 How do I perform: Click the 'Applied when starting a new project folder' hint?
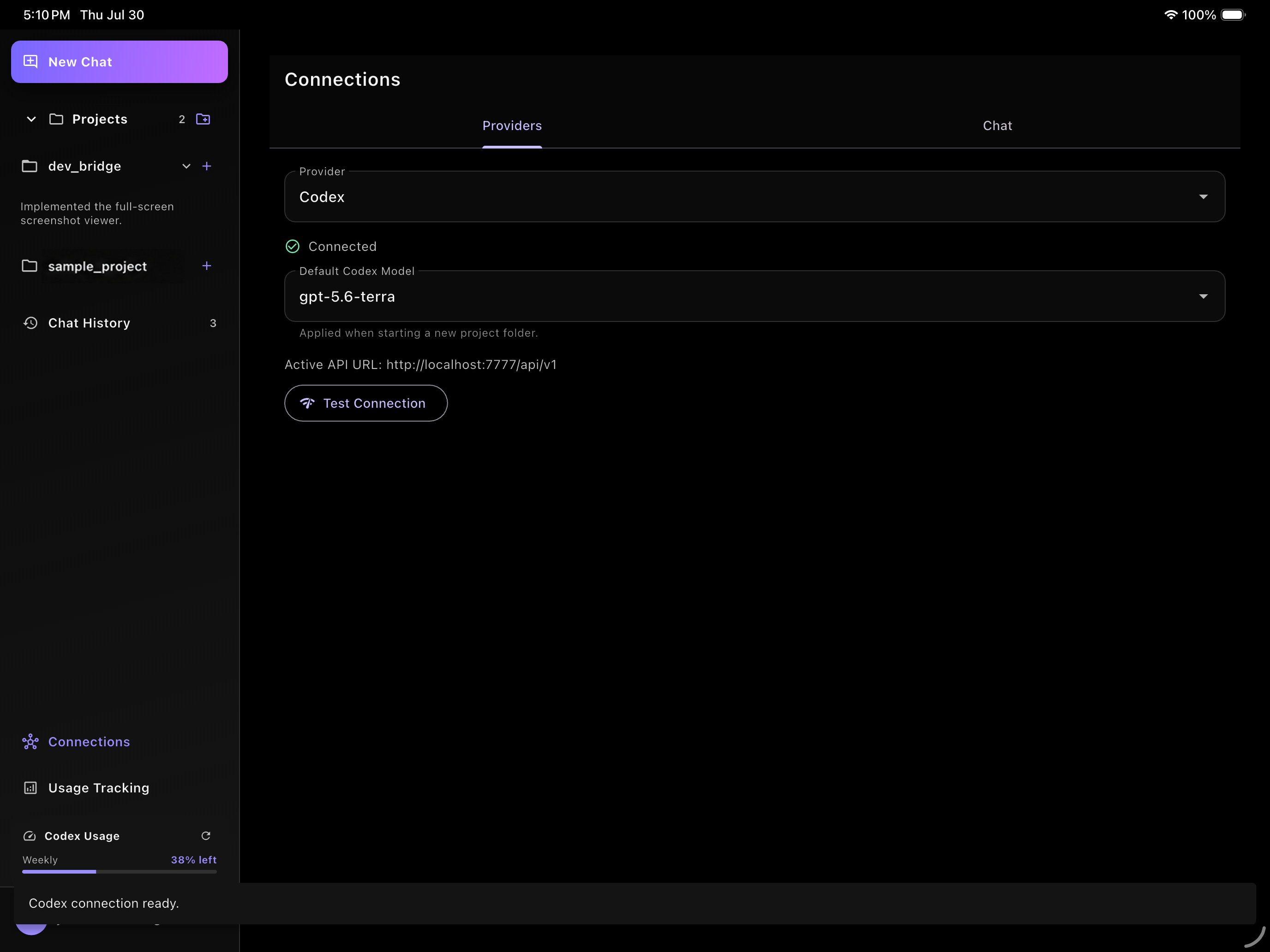click(x=419, y=333)
